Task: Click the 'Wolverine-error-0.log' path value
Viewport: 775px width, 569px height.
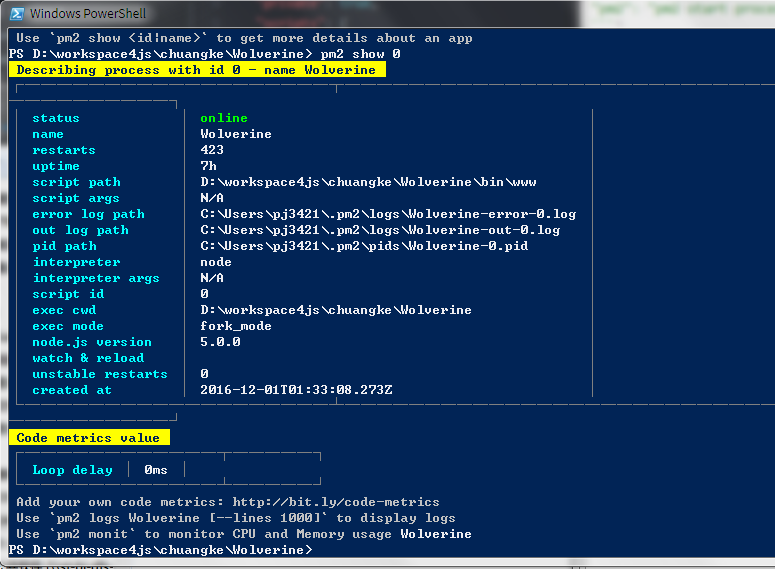Action: pyautogui.click(x=388, y=214)
